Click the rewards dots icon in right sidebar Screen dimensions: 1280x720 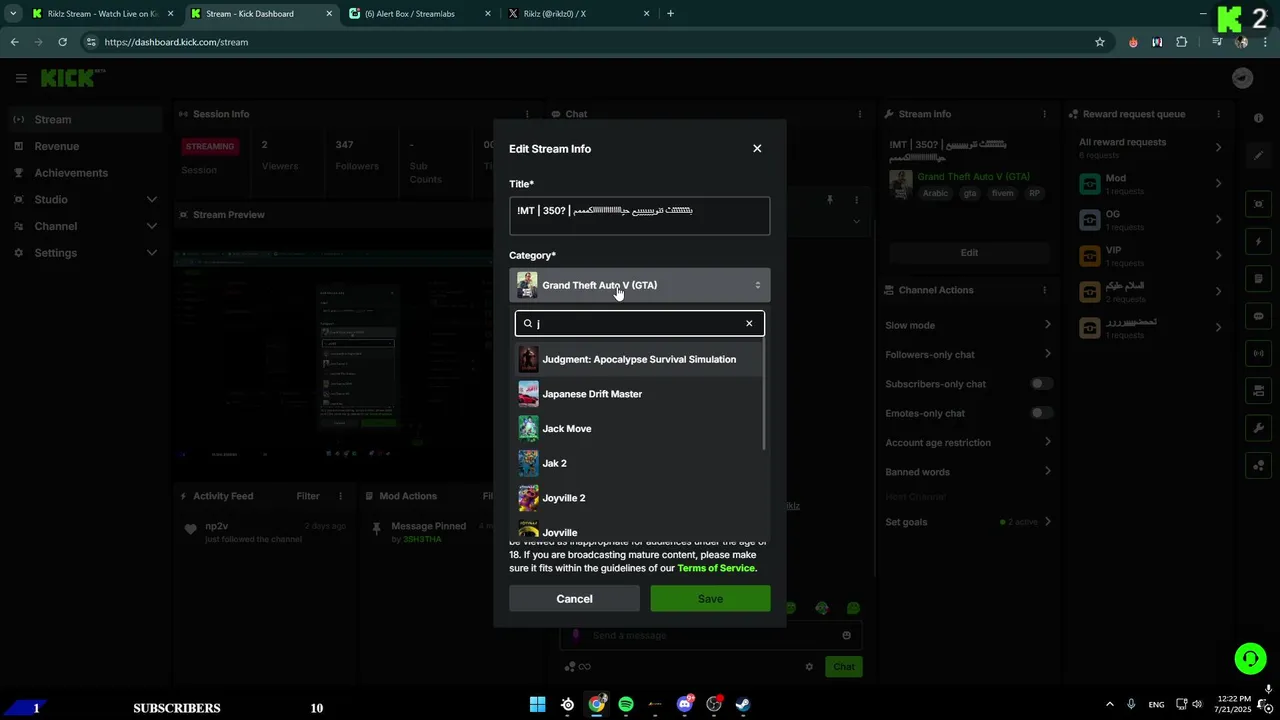point(1258,465)
